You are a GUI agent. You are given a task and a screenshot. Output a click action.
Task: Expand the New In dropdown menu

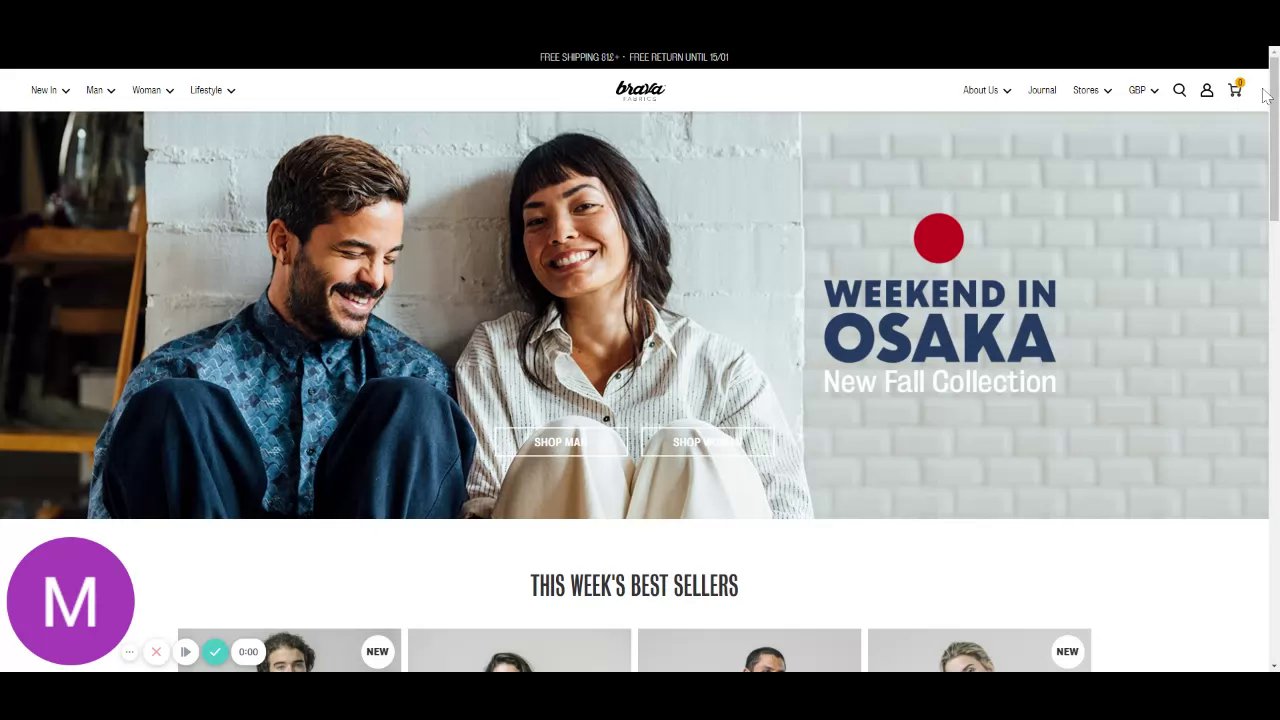coord(50,90)
